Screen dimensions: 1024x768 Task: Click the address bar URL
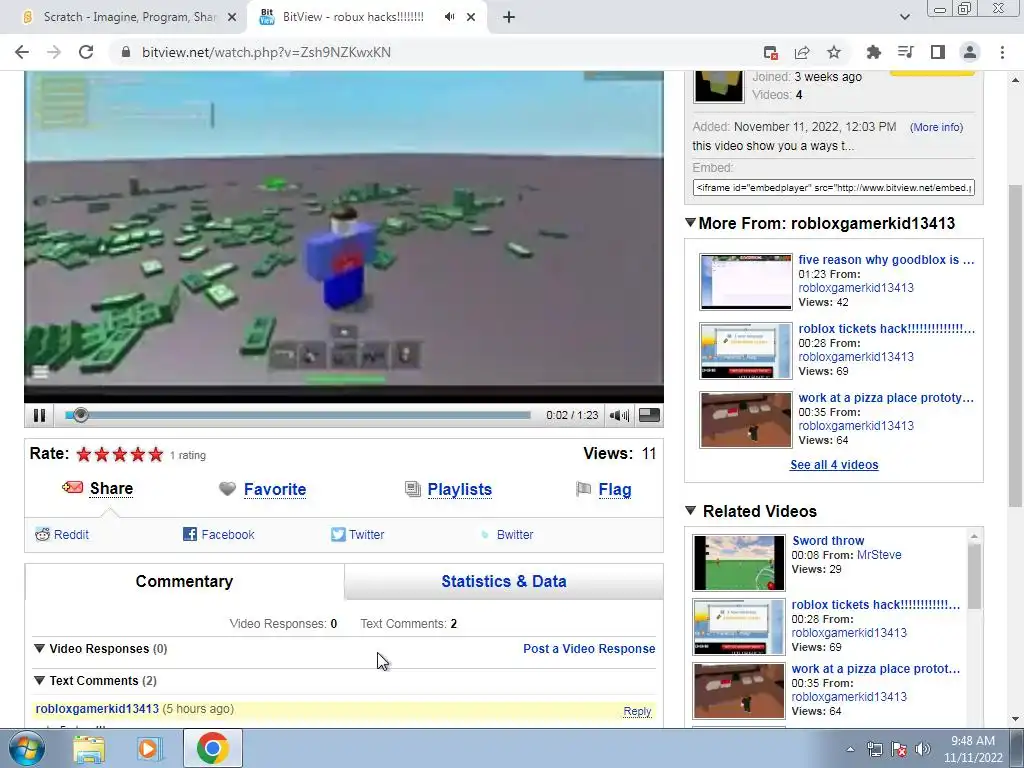pos(266,52)
